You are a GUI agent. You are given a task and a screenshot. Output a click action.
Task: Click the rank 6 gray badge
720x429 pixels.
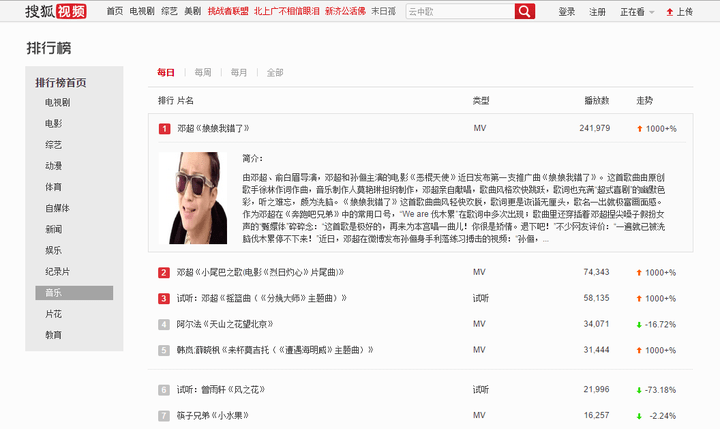click(164, 390)
